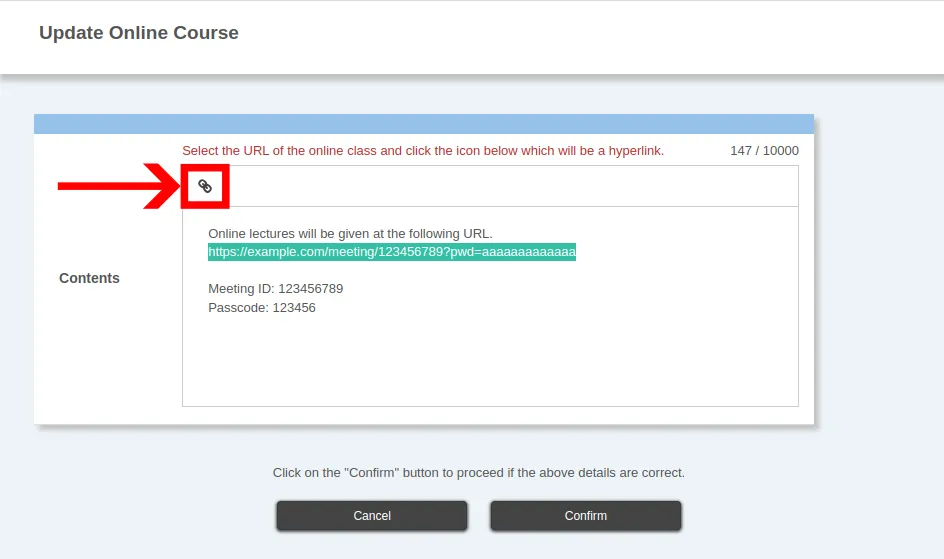Place cursor in the "Meeting ID: 123456789" line
Viewport: 944px width, 559px height.
click(x=275, y=289)
